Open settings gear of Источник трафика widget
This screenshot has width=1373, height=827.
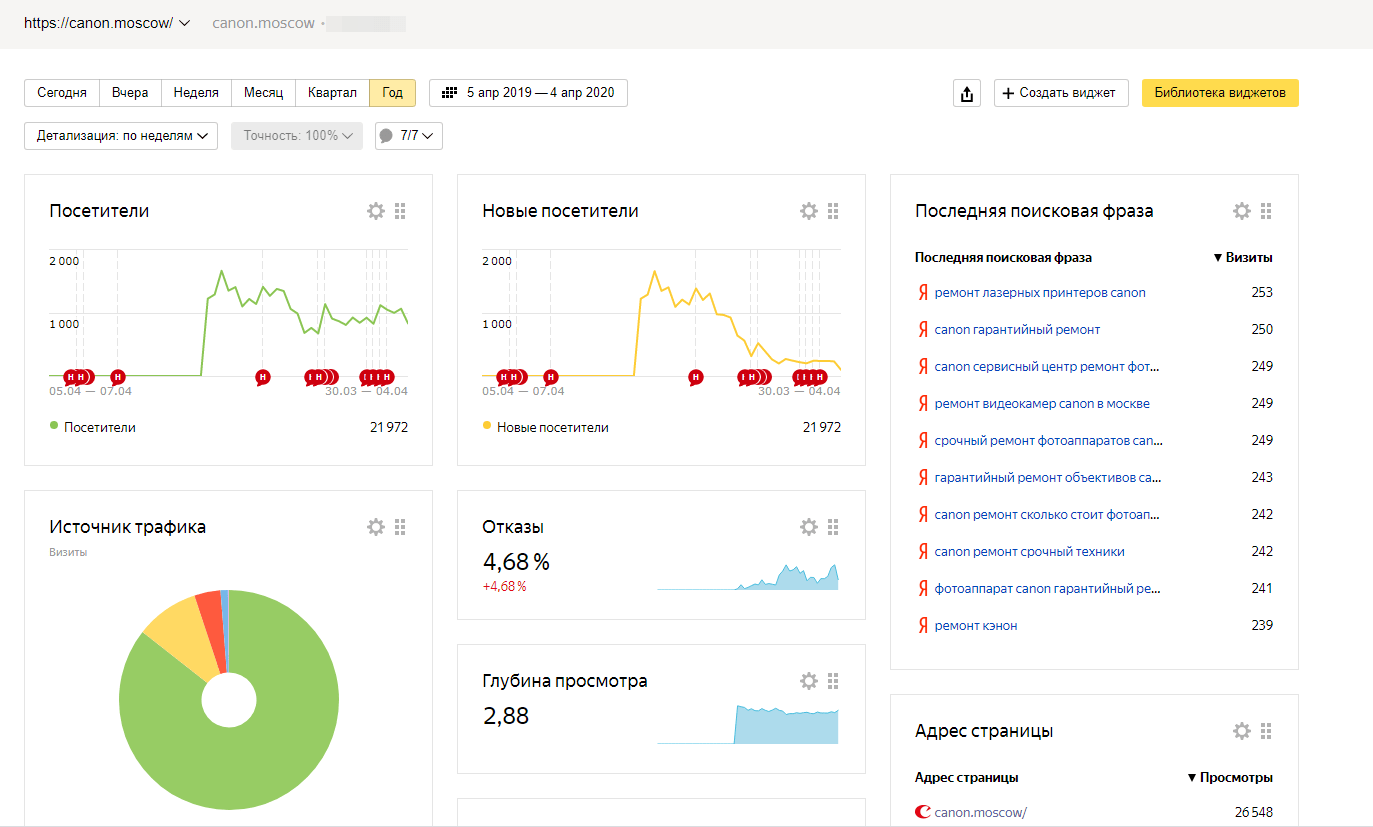pos(375,527)
